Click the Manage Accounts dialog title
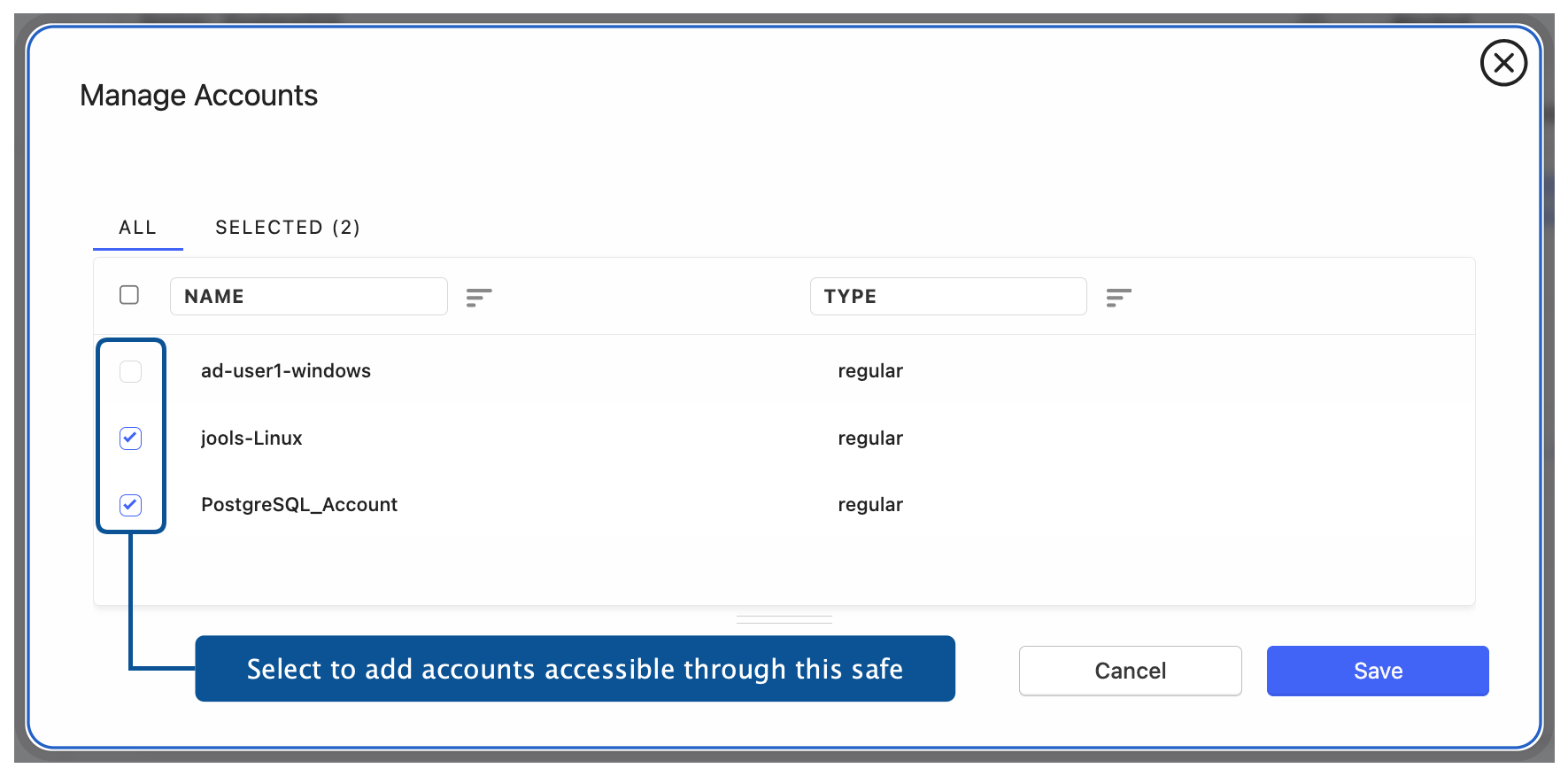 tap(198, 96)
